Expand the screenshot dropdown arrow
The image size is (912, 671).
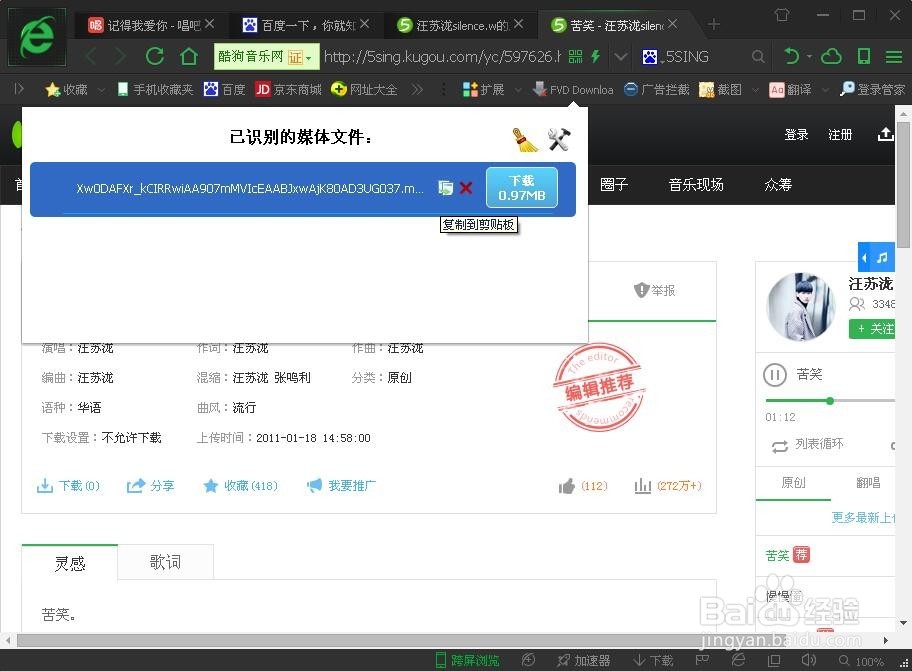[x=756, y=90]
